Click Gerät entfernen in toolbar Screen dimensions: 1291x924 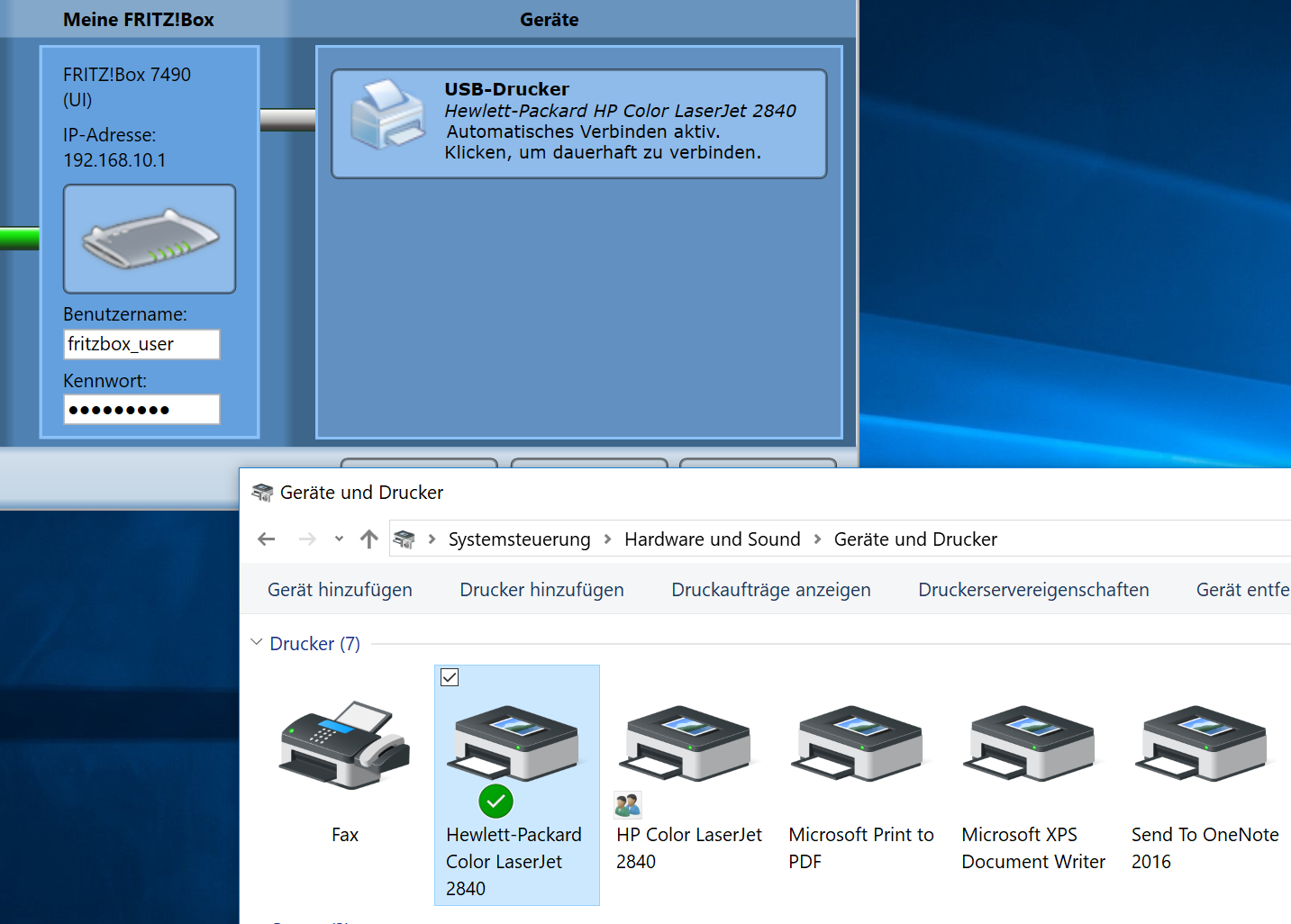click(x=1243, y=590)
